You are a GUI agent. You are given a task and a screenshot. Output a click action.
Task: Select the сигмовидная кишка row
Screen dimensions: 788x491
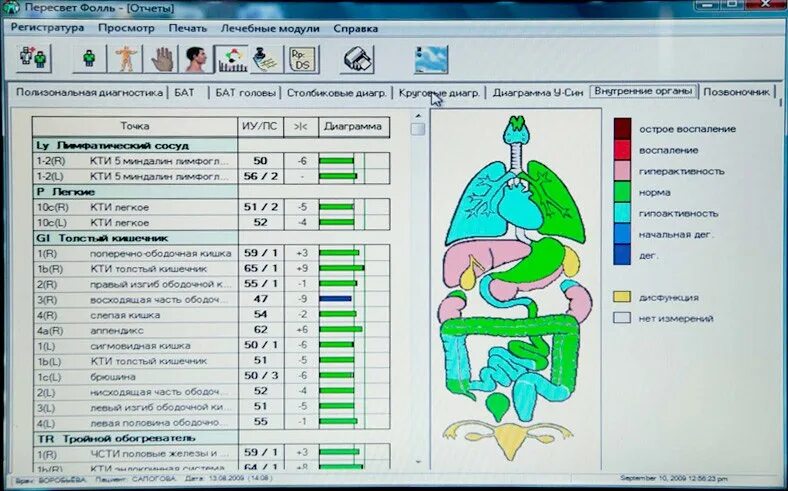tap(211, 345)
